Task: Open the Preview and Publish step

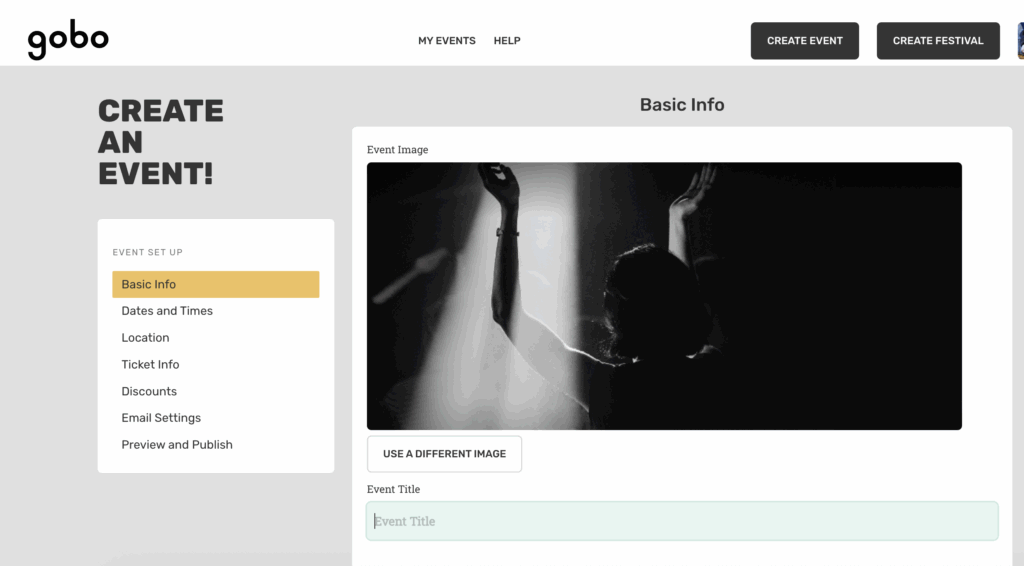Action: pyautogui.click(x=177, y=445)
